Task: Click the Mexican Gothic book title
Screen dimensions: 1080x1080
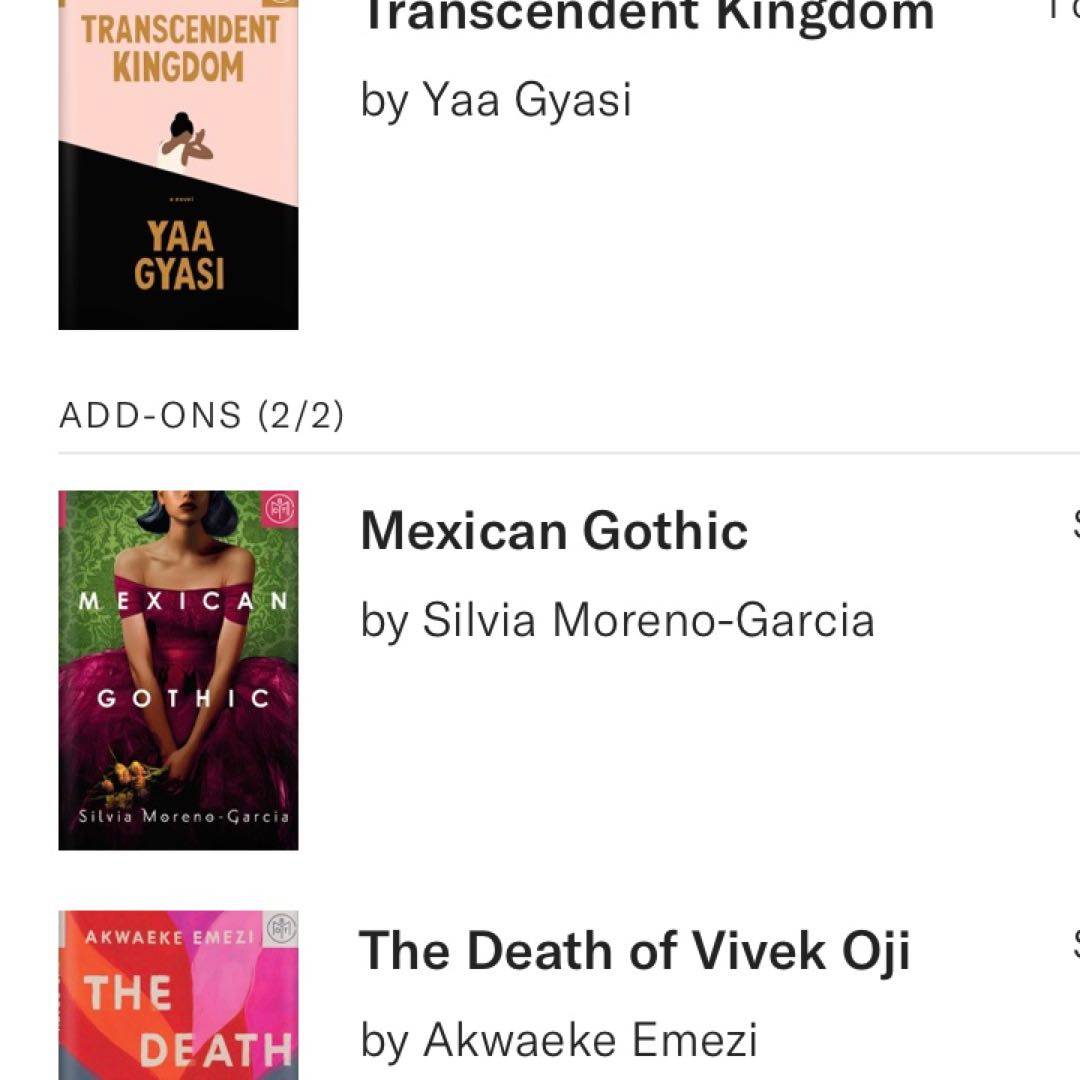Action: click(554, 530)
